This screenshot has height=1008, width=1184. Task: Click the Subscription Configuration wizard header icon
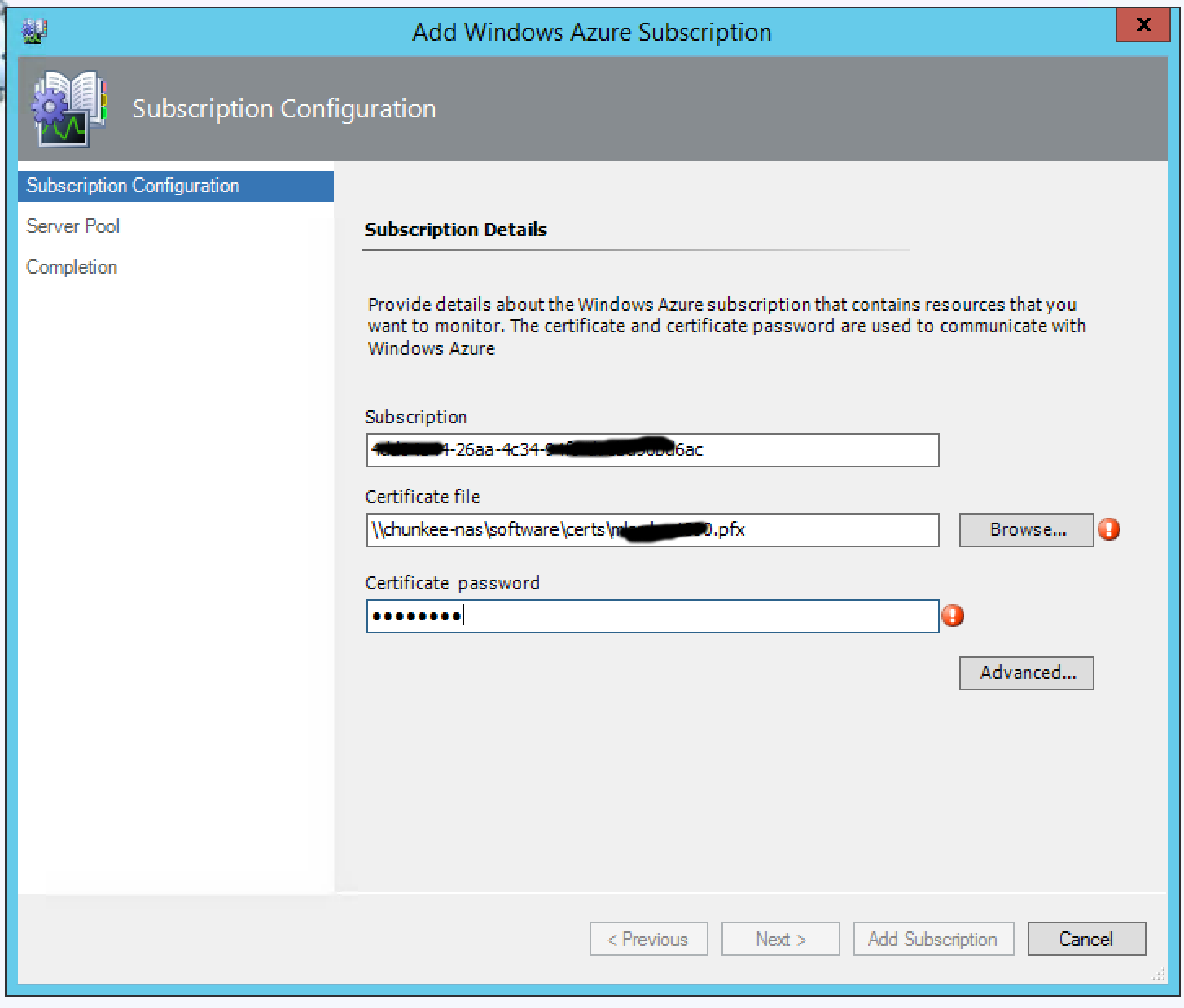coord(68,109)
